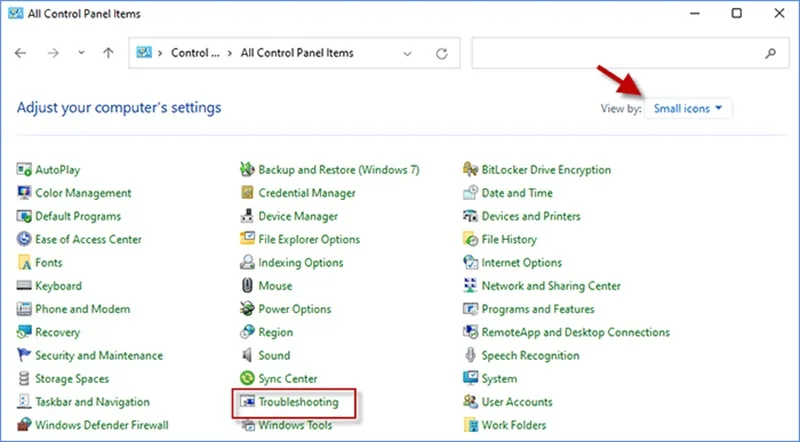Open the Troubleshooting link
Viewport: 800px width, 442px height.
(298, 402)
